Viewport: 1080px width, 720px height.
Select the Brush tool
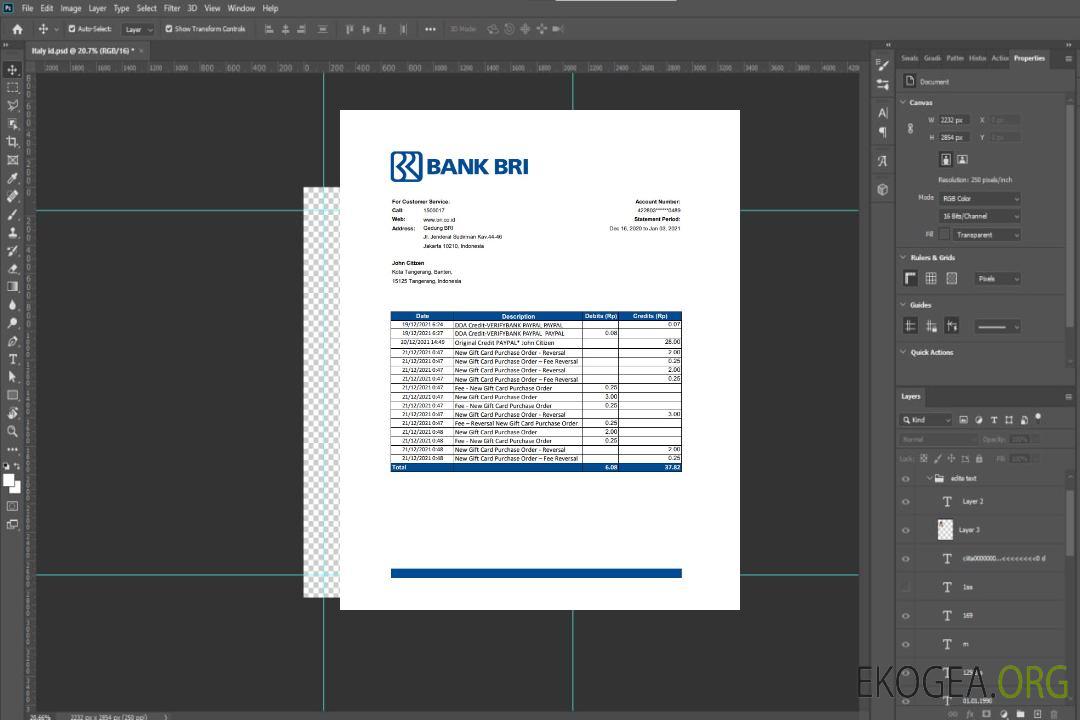pyautogui.click(x=12, y=214)
